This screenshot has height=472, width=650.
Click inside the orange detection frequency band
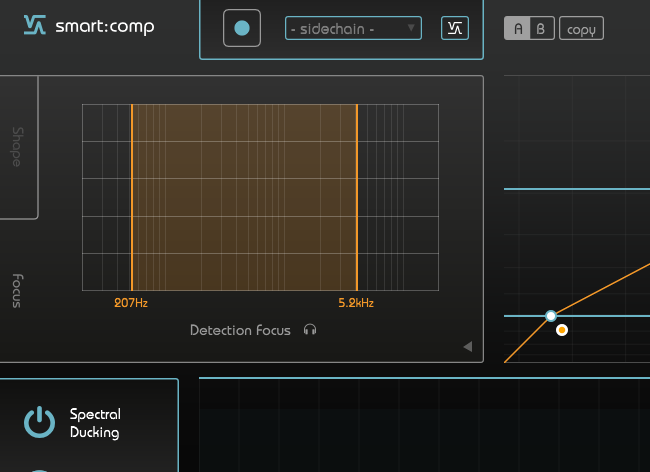click(x=244, y=197)
